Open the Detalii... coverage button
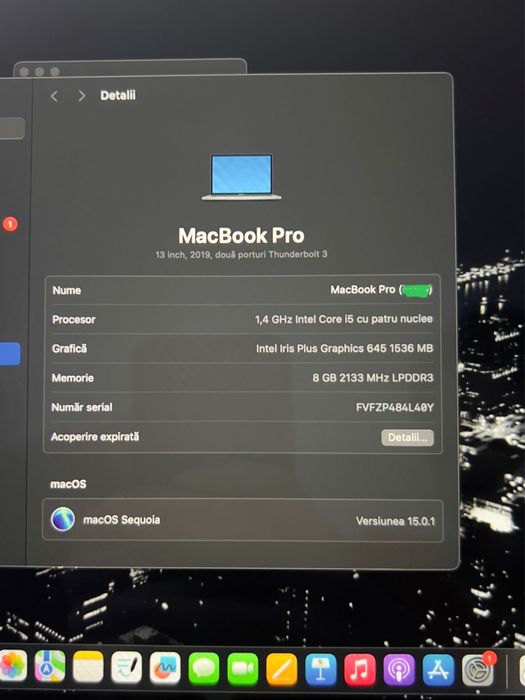 [407, 438]
